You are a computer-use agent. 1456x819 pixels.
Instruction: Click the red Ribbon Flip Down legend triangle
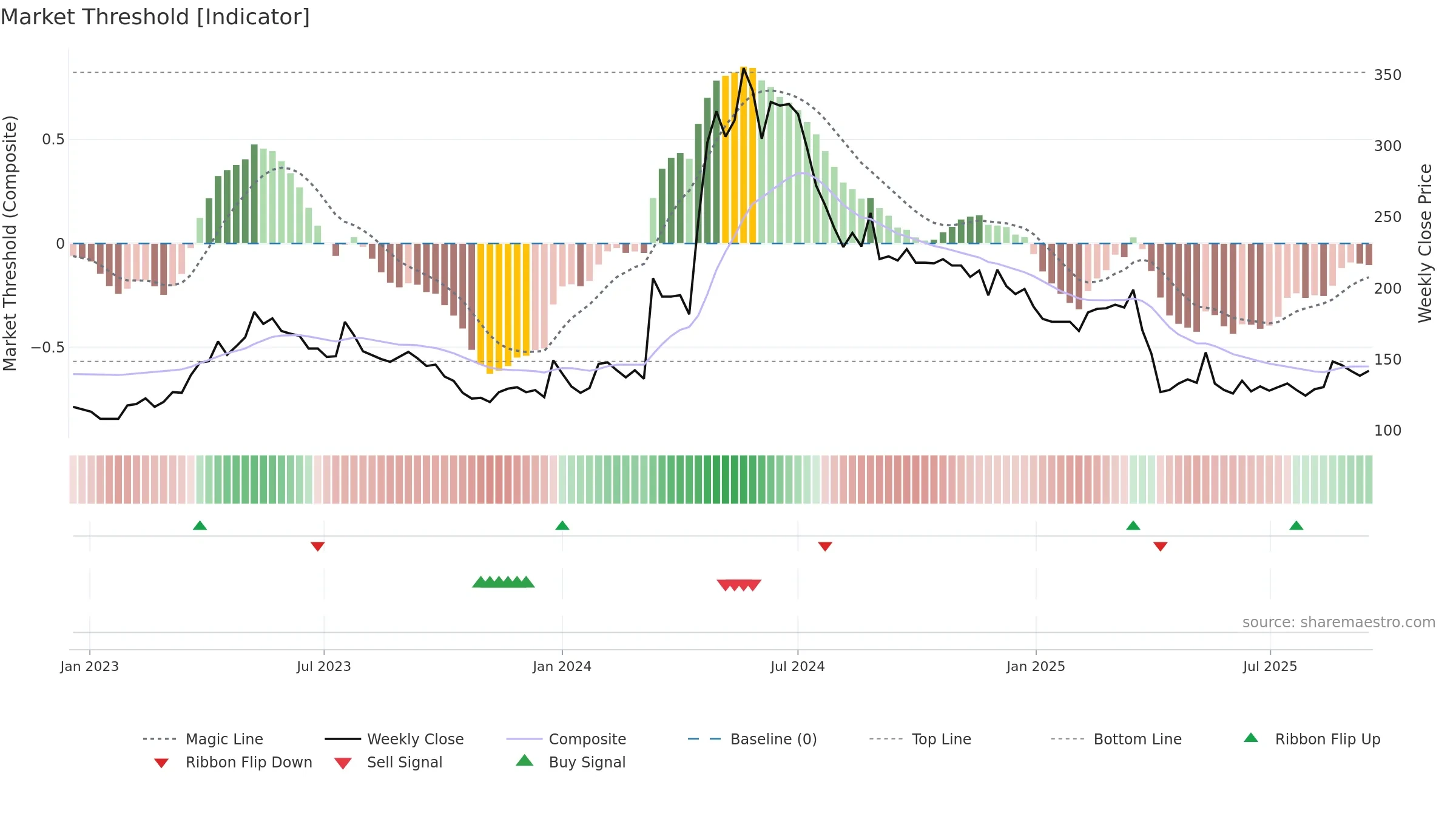(161, 763)
